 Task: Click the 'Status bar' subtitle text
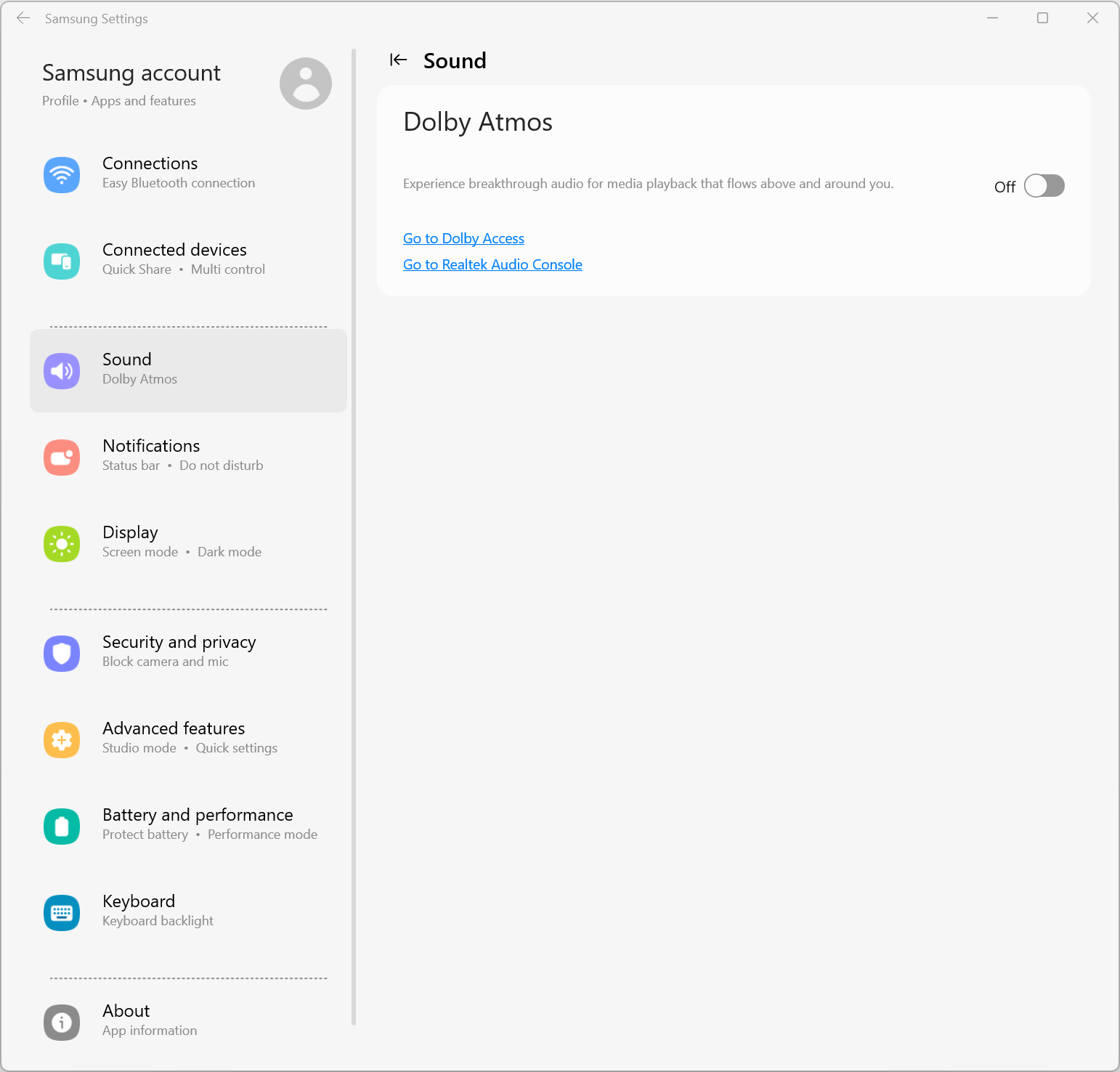(131, 466)
